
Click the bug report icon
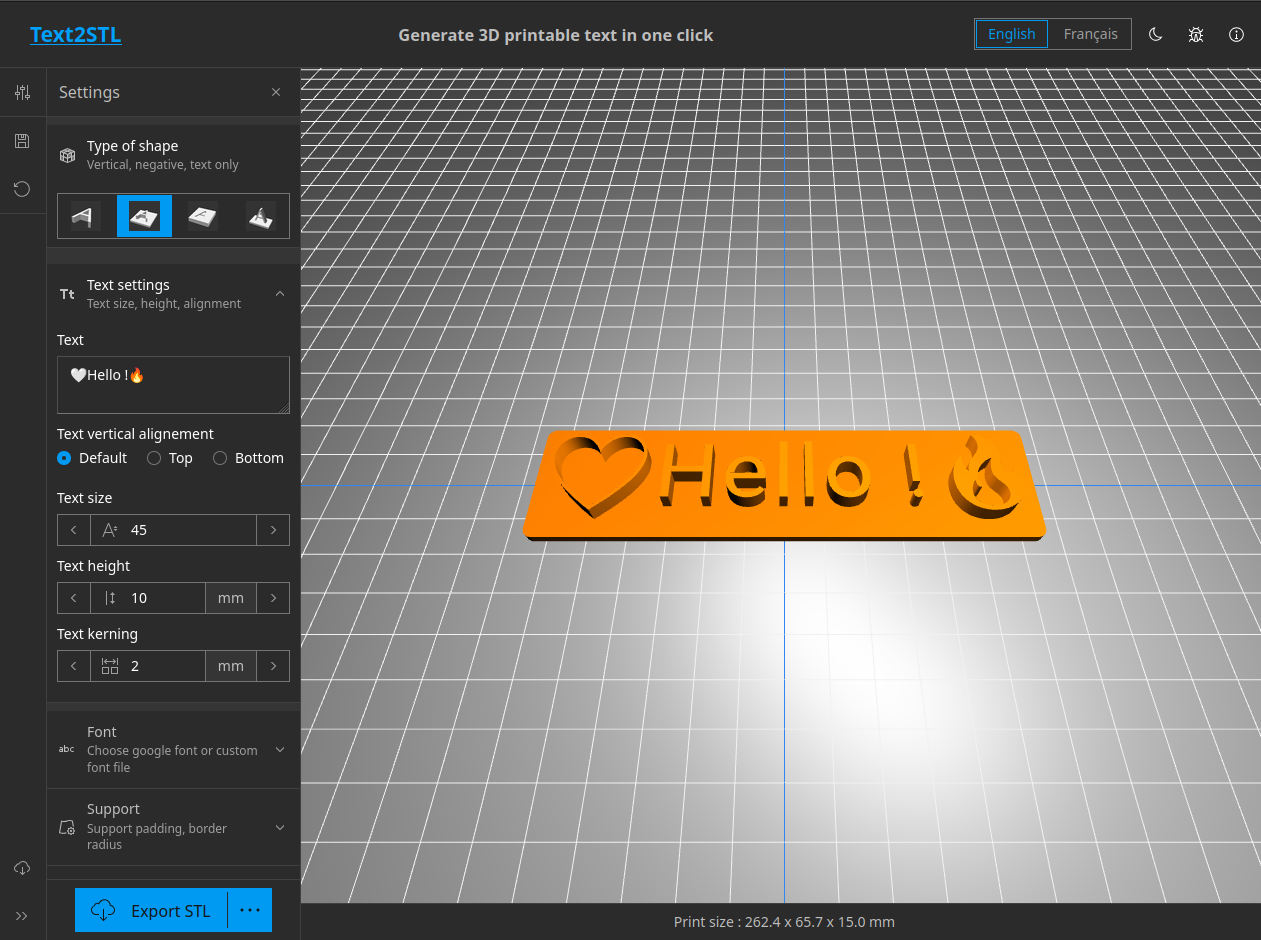point(1196,34)
